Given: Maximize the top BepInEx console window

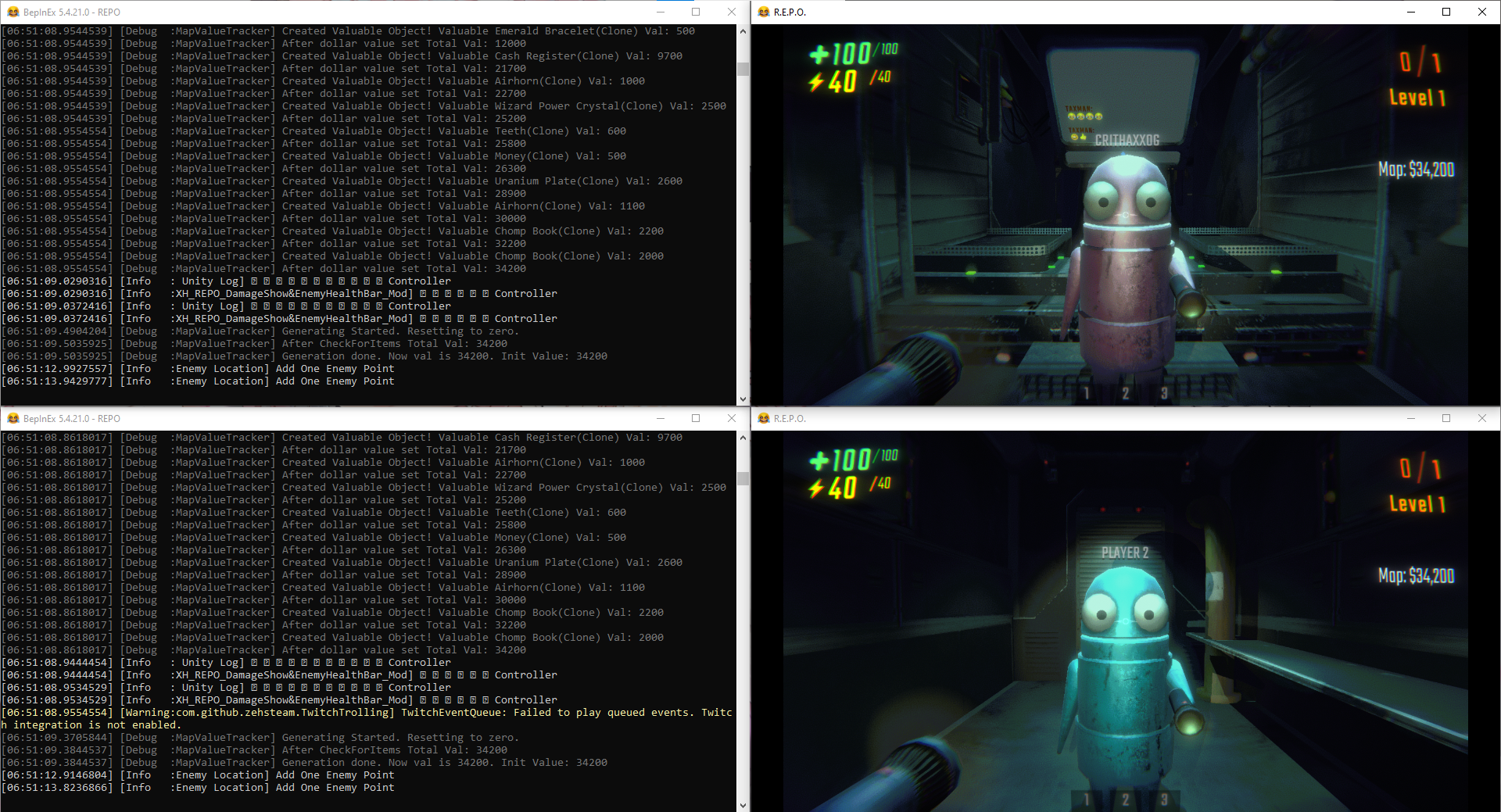Looking at the screenshot, I should [x=696, y=12].
